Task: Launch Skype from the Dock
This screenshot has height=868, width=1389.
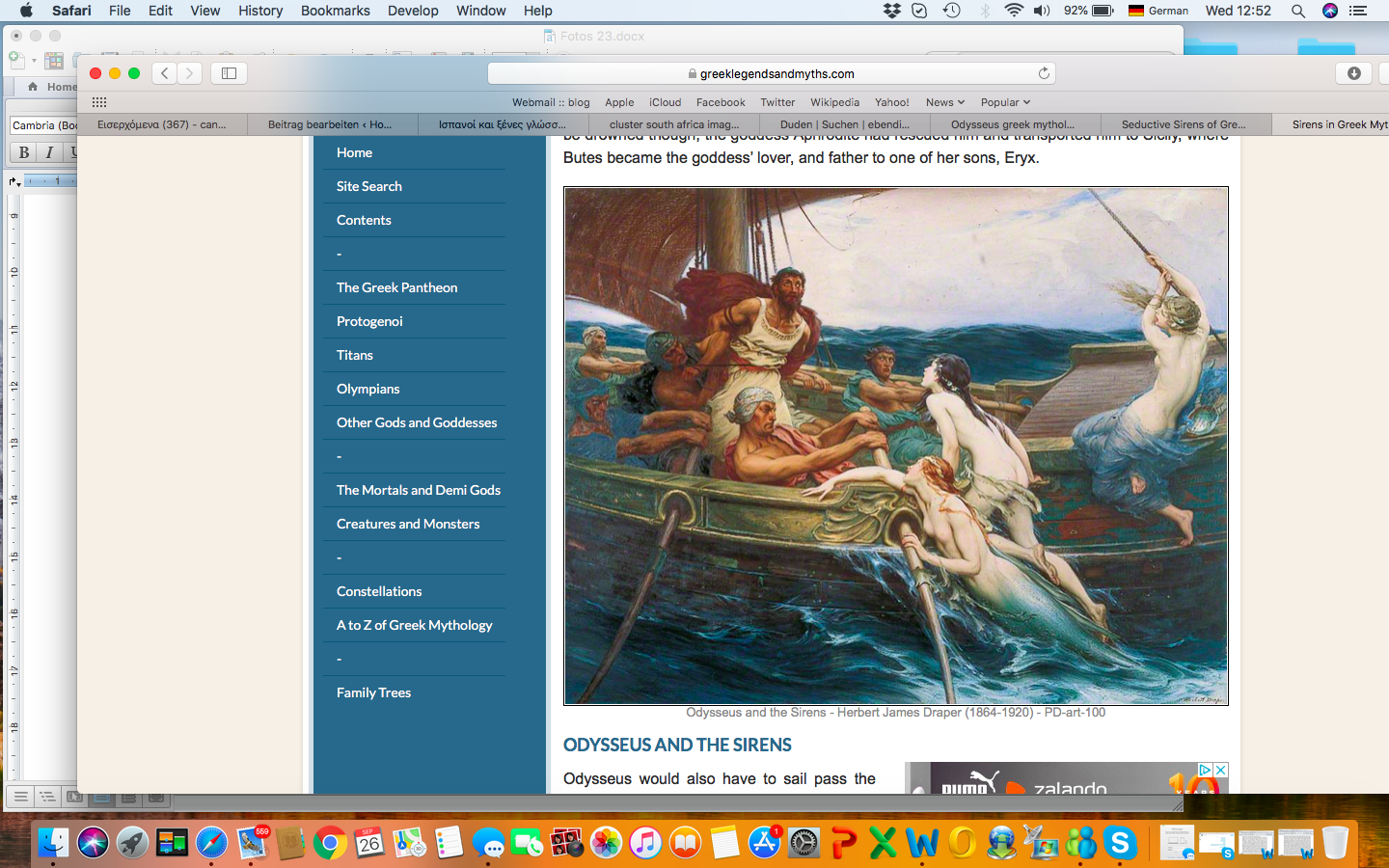Action: point(1120,843)
